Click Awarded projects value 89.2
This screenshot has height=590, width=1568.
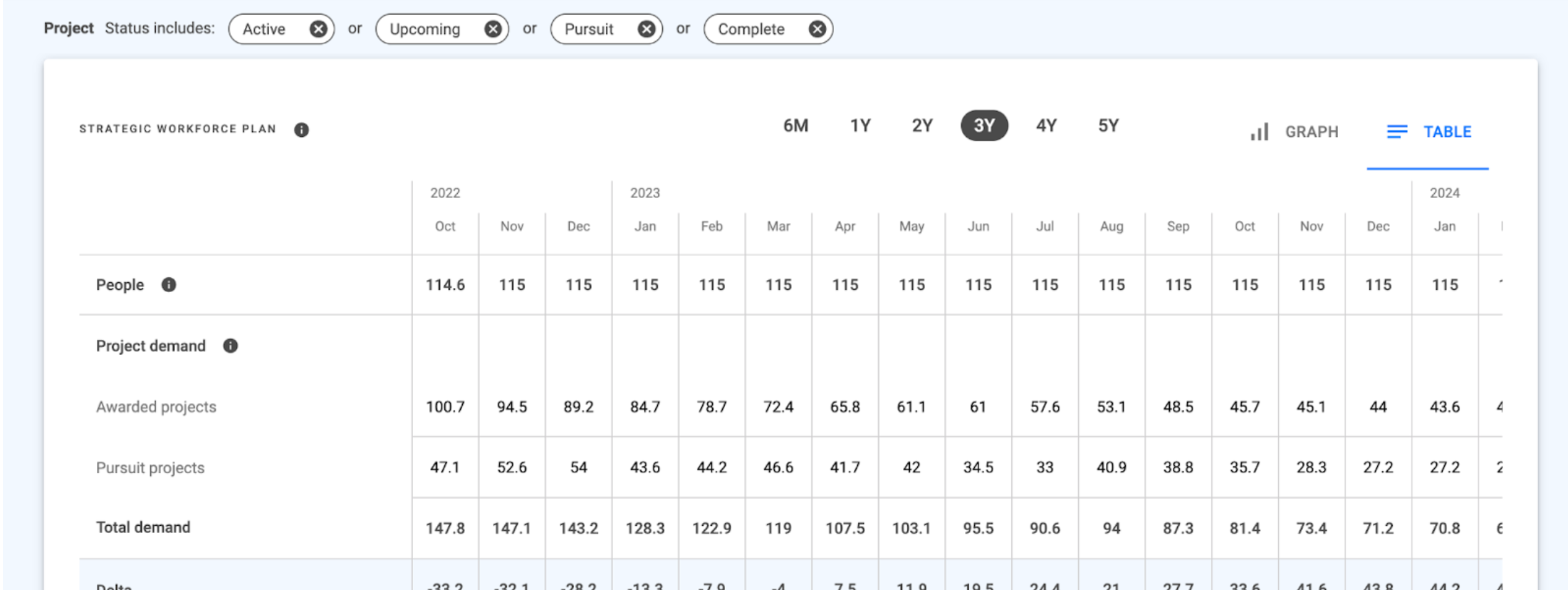click(x=578, y=407)
